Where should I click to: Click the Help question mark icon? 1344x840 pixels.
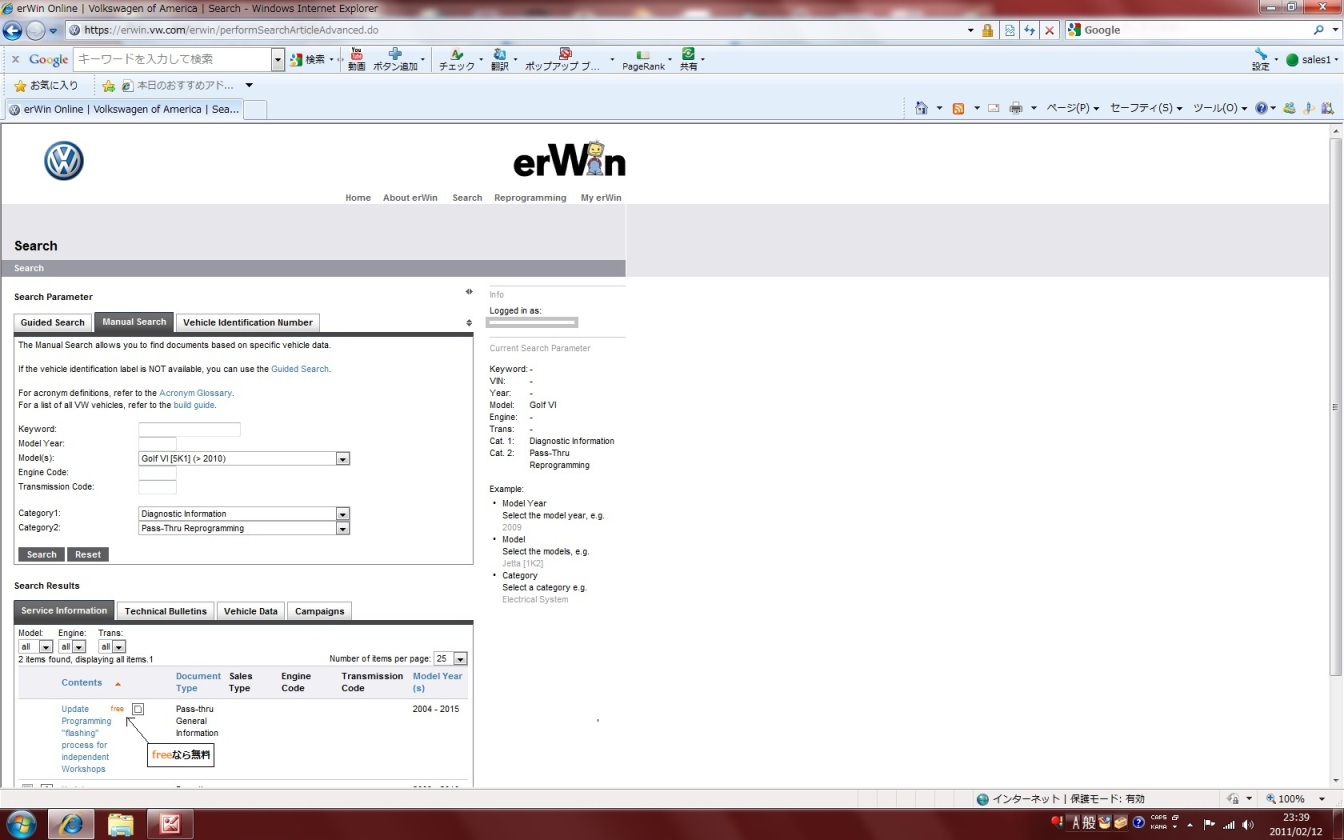1261,108
